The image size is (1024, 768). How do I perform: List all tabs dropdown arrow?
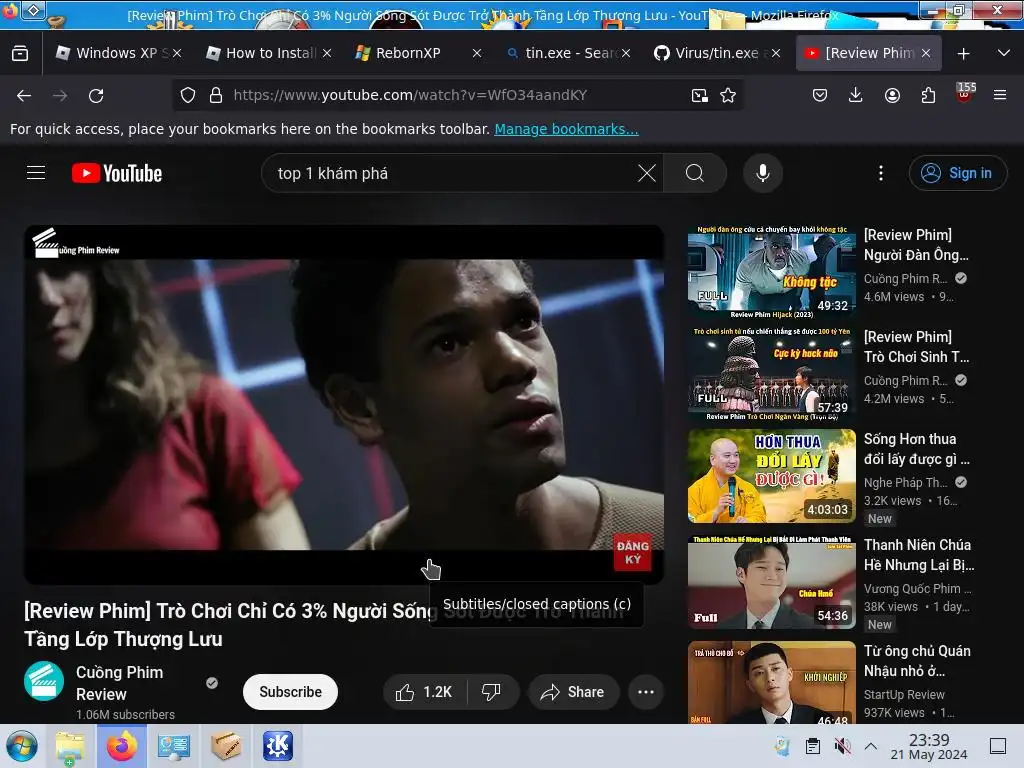click(1004, 54)
